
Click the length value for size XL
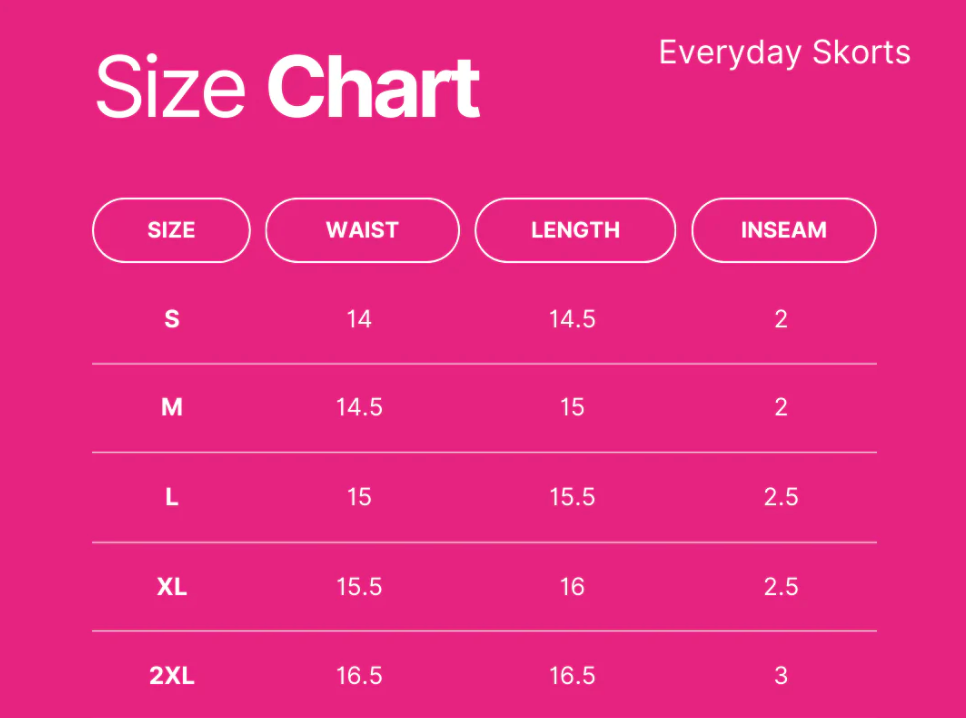point(572,586)
